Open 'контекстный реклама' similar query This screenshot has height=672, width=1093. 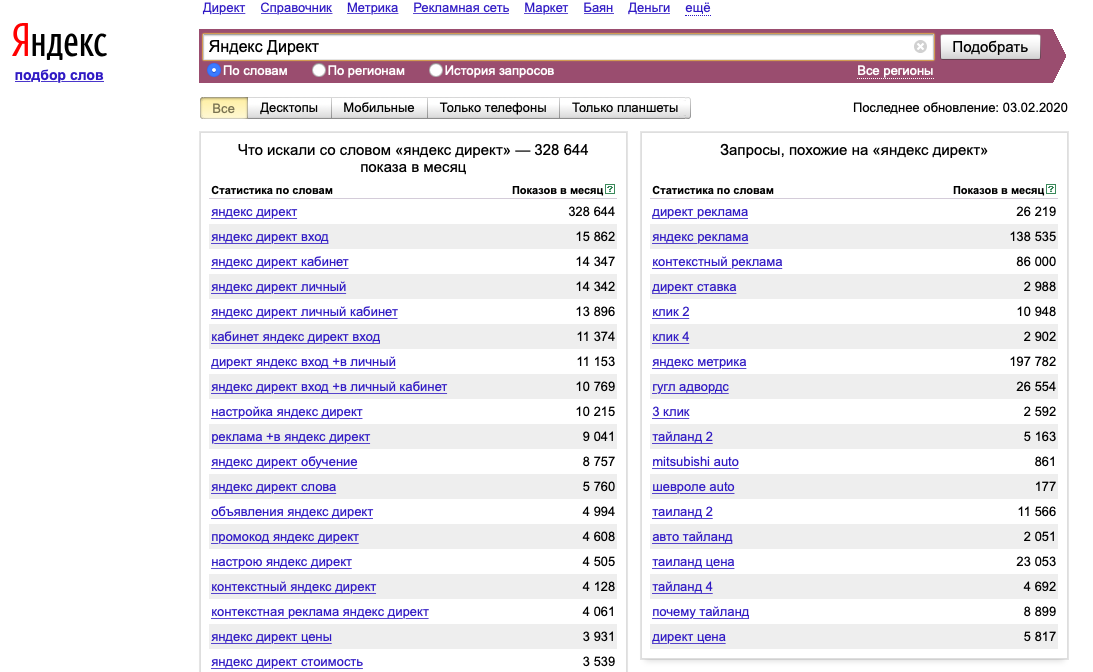pyautogui.click(x=717, y=262)
